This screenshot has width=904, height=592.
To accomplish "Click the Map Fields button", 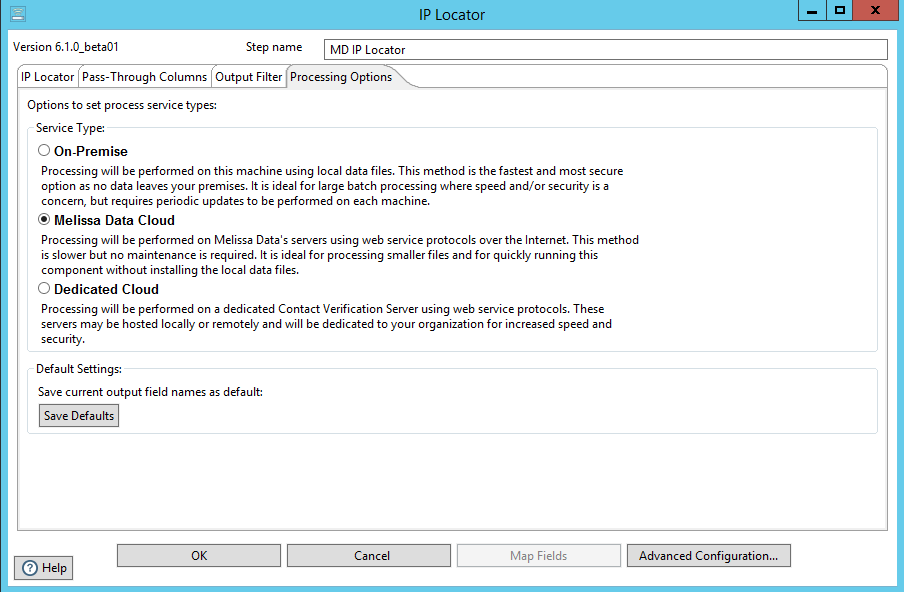I will point(538,556).
